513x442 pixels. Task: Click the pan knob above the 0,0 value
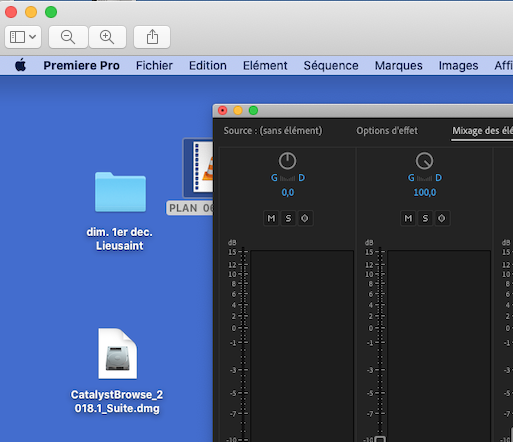point(287,161)
